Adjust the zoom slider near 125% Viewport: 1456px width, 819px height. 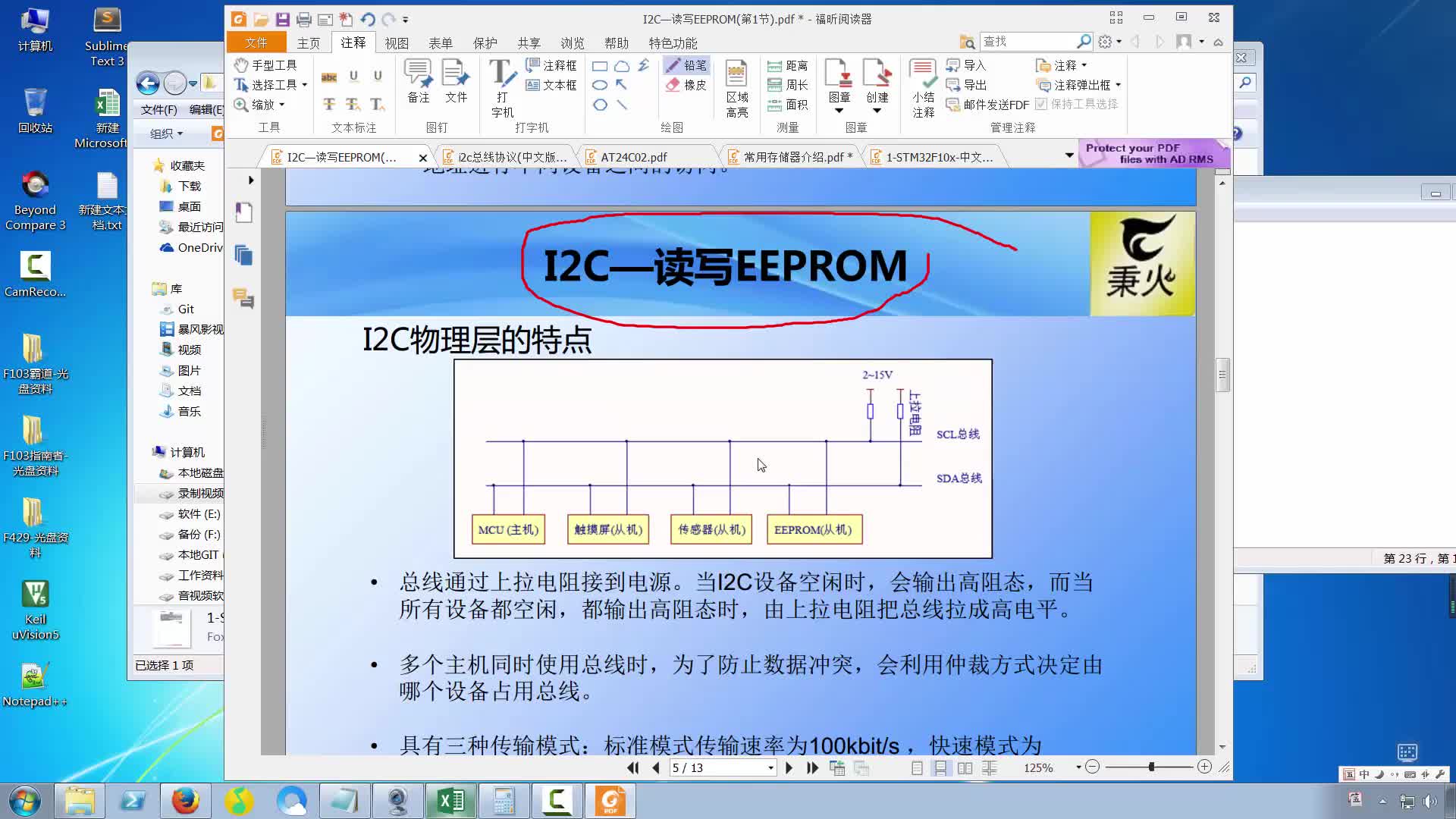[1153, 767]
